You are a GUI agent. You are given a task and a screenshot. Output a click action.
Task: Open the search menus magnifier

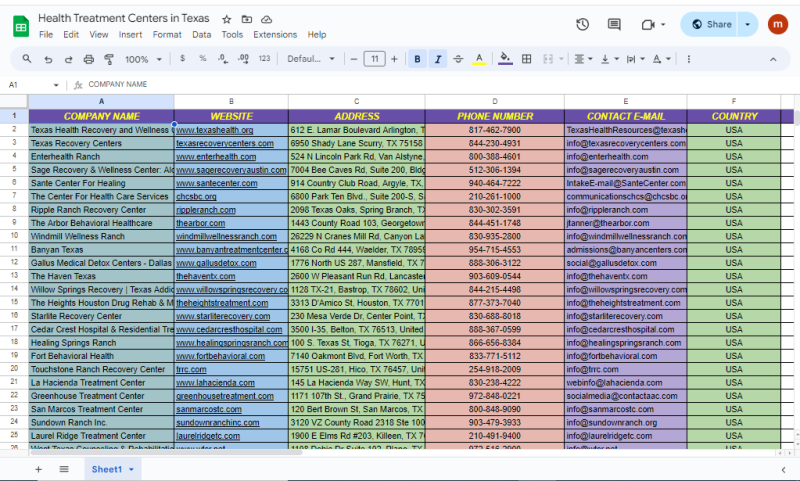click(27, 59)
